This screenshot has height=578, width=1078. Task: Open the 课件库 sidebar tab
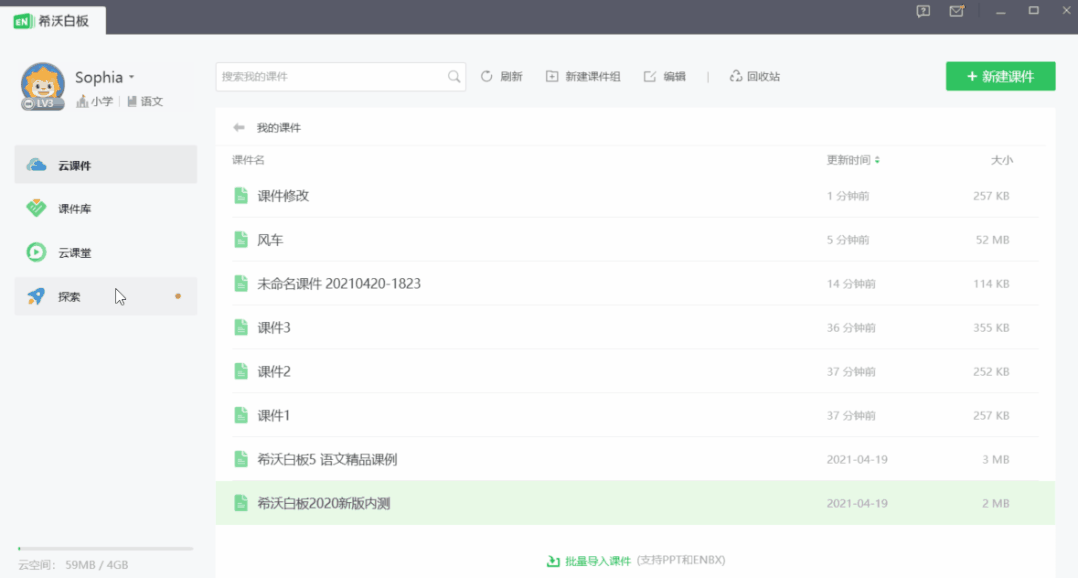pos(105,209)
